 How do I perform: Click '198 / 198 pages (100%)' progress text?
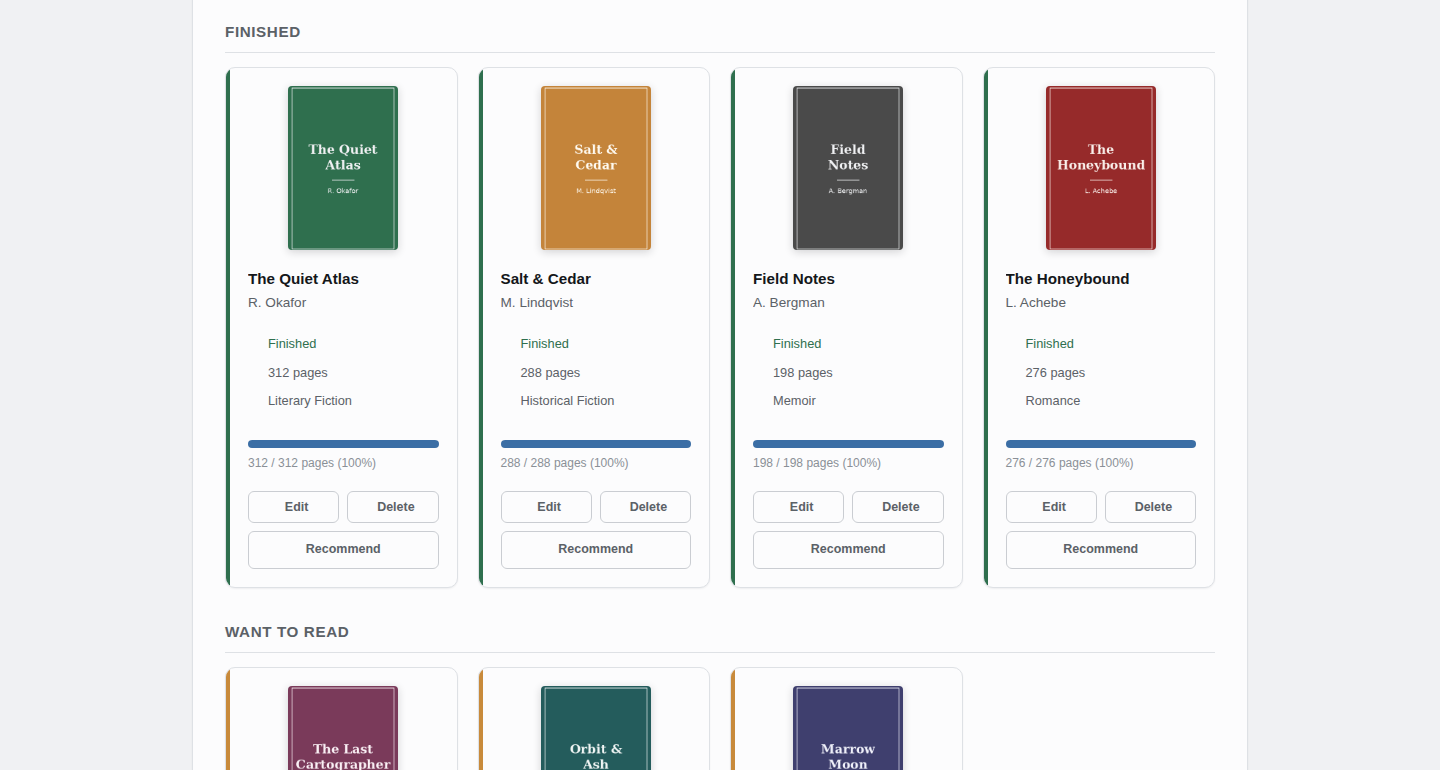817,463
